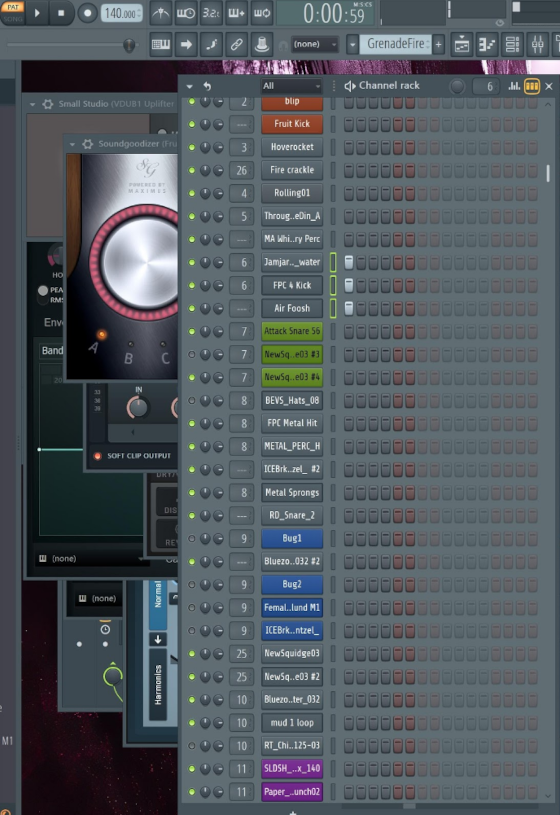Unmute the NewSq..e03 #3 channel LED

(192, 354)
